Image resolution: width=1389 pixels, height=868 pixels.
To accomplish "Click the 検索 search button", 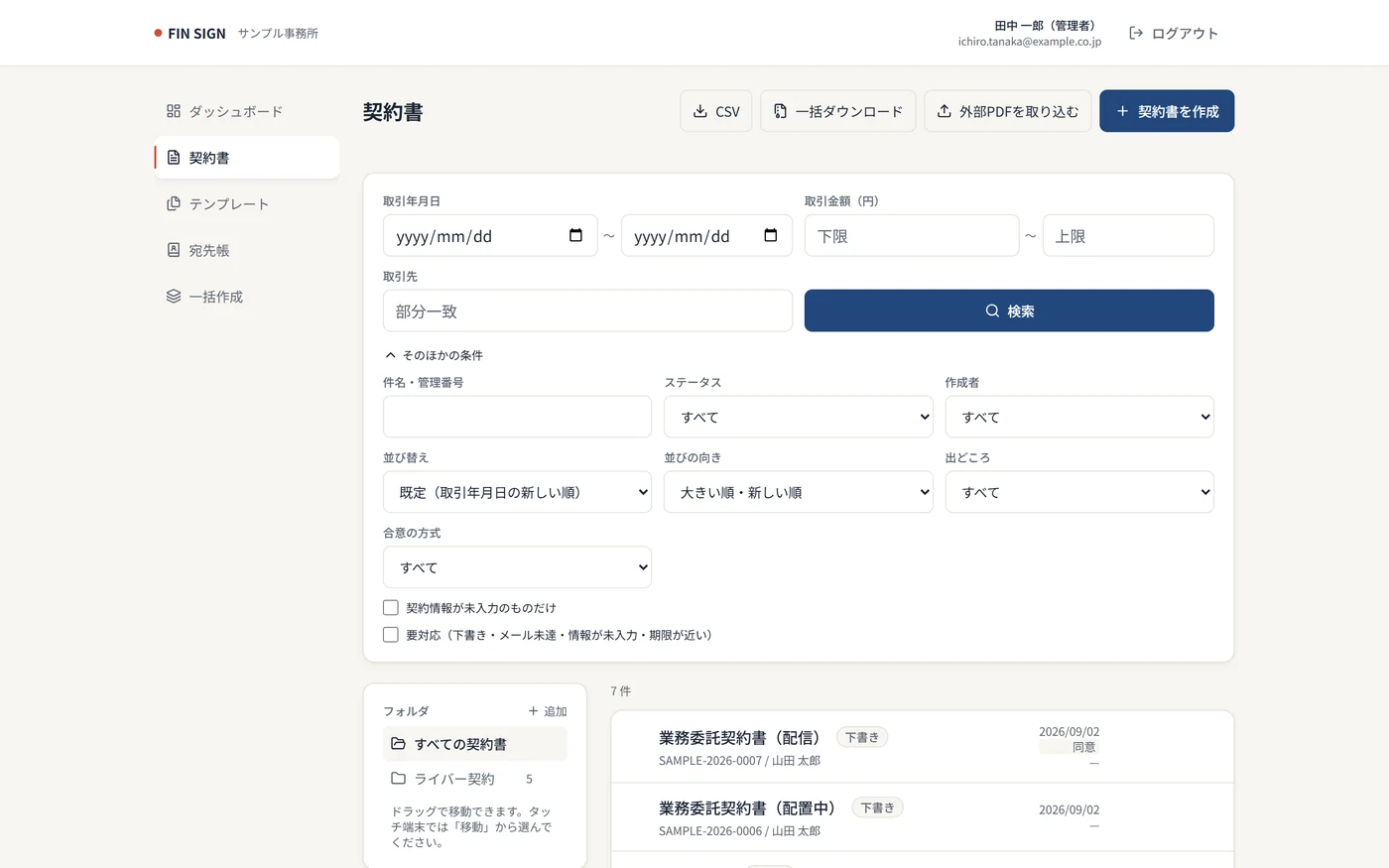I will click(x=1009, y=310).
